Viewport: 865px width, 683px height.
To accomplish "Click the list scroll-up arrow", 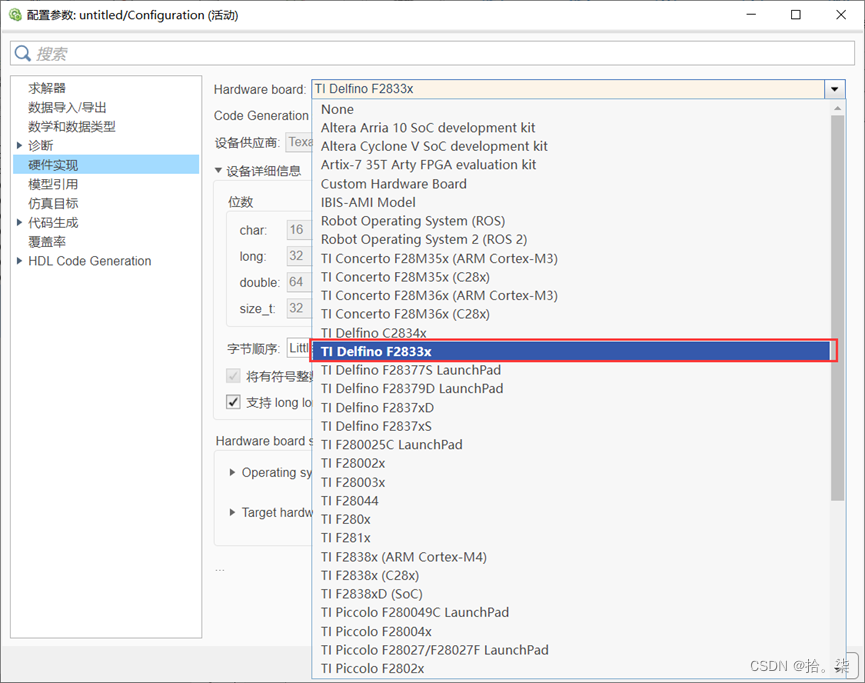I will [x=837, y=108].
